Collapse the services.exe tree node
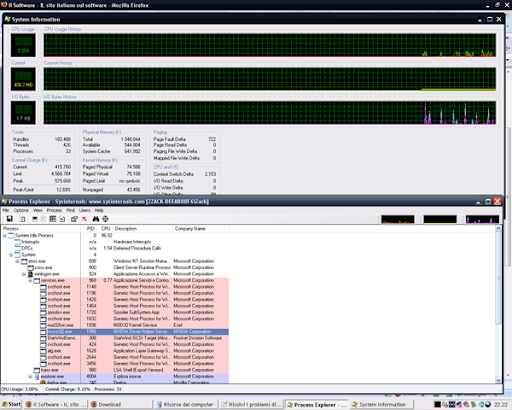Viewport: 512px width, 410px height. pos(30,280)
